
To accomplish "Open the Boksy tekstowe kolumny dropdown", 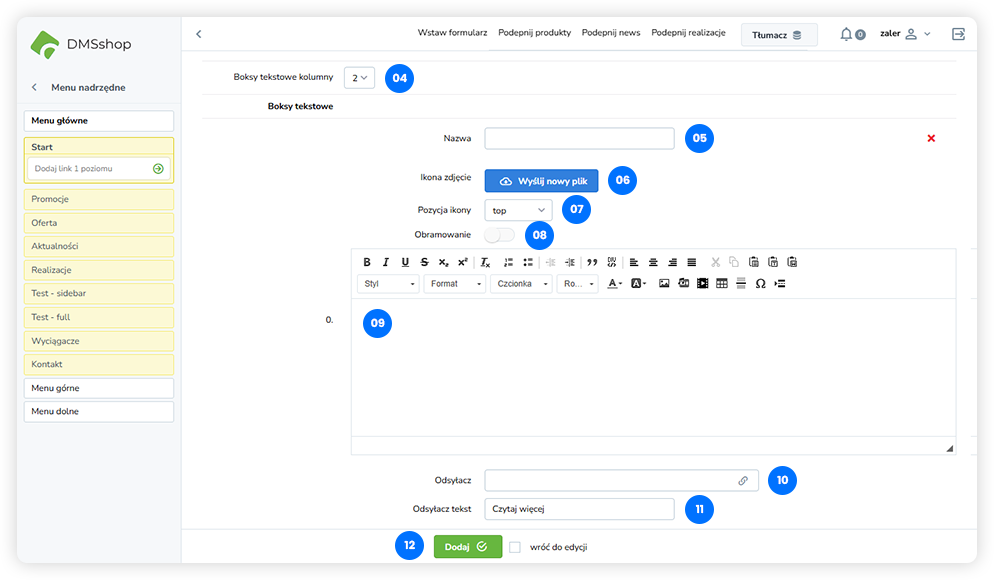I will 359,77.
